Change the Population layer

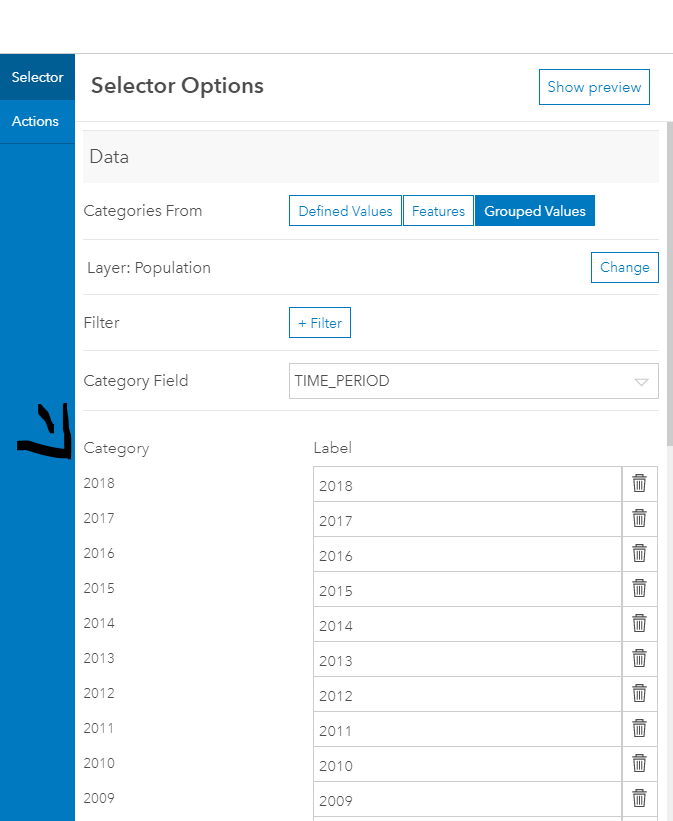tap(624, 267)
